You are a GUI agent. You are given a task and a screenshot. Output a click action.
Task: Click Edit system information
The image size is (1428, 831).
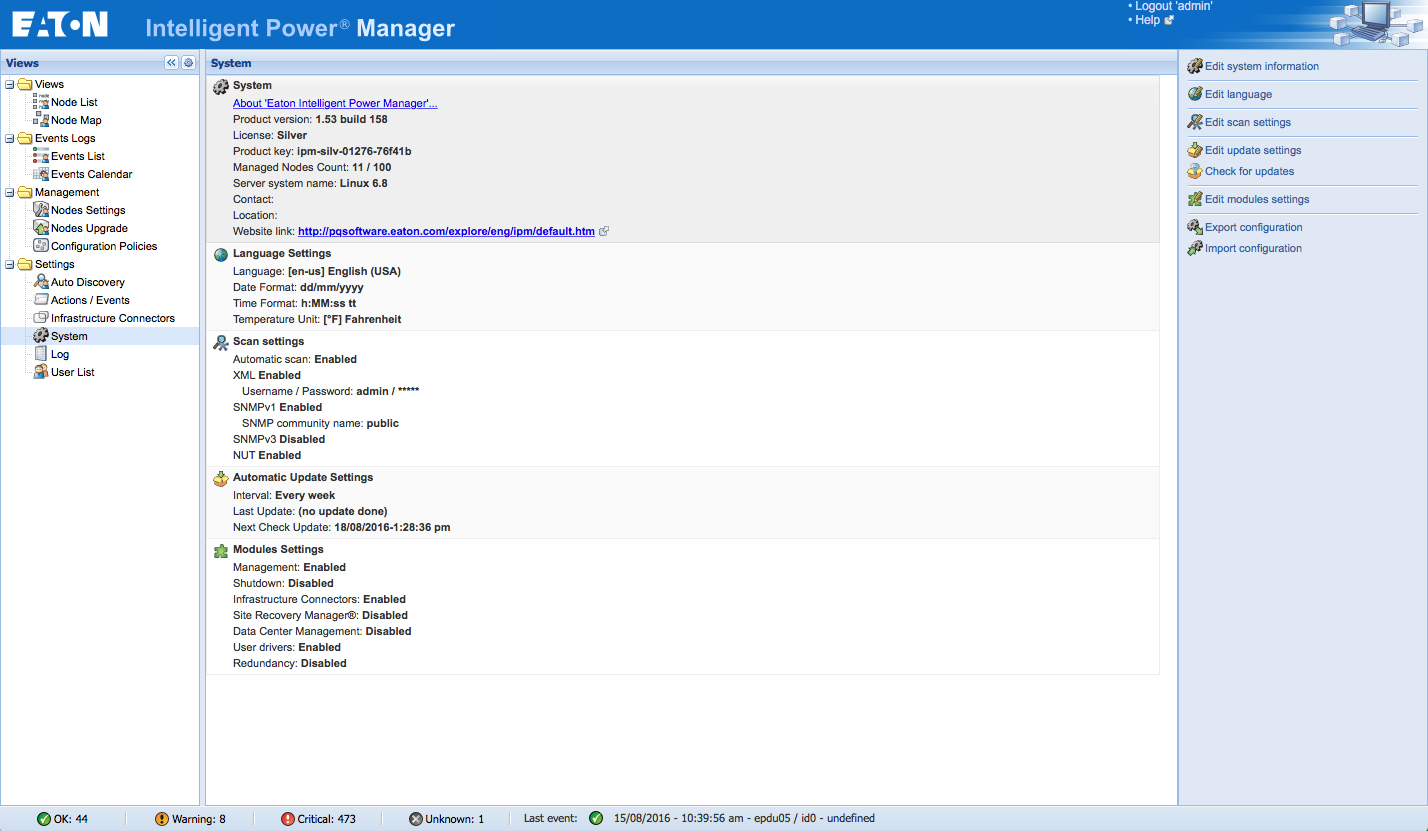click(1262, 66)
